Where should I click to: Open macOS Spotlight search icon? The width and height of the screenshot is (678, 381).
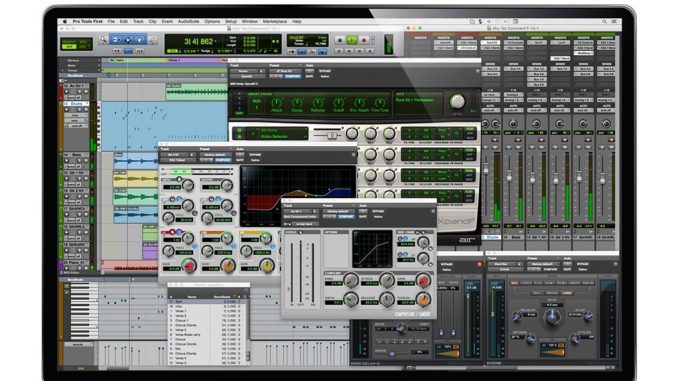click(x=604, y=21)
